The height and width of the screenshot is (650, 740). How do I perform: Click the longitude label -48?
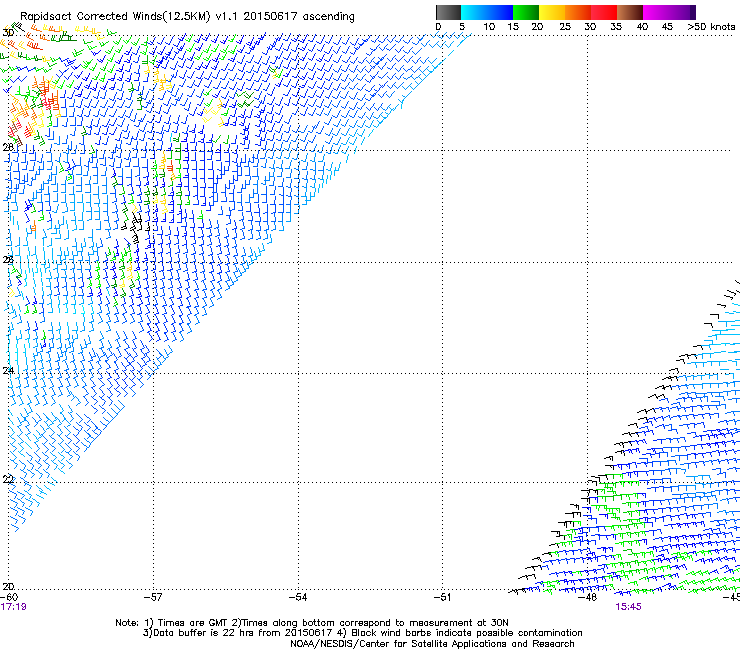pos(588,597)
